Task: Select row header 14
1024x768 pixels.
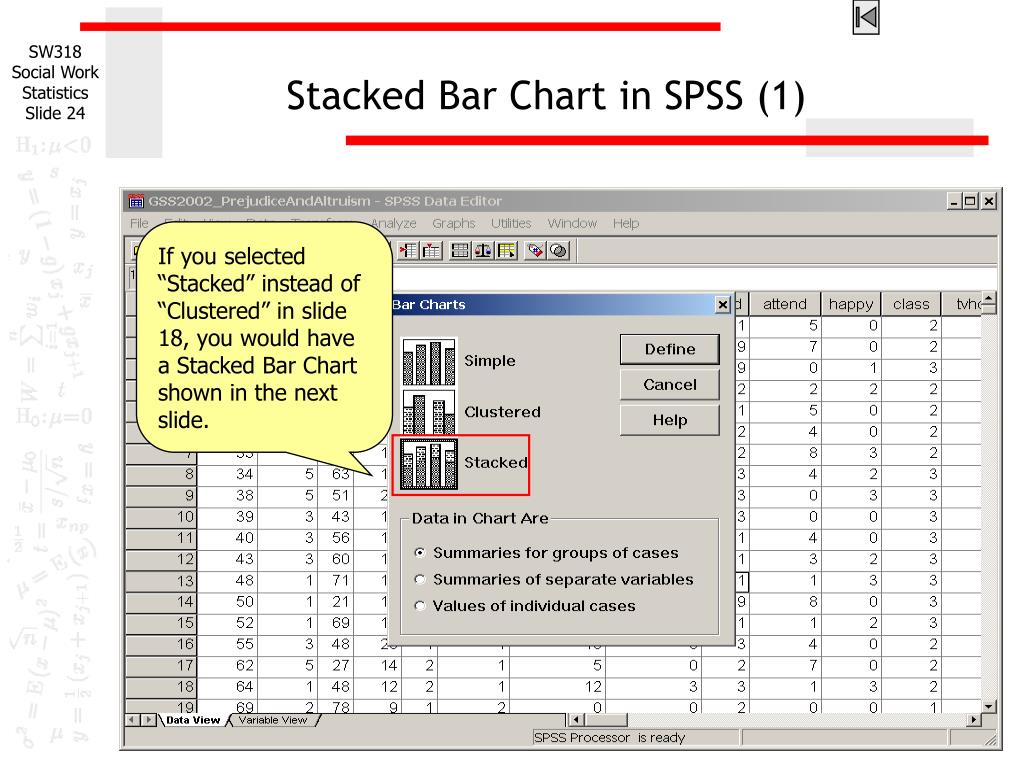Action: (161, 601)
